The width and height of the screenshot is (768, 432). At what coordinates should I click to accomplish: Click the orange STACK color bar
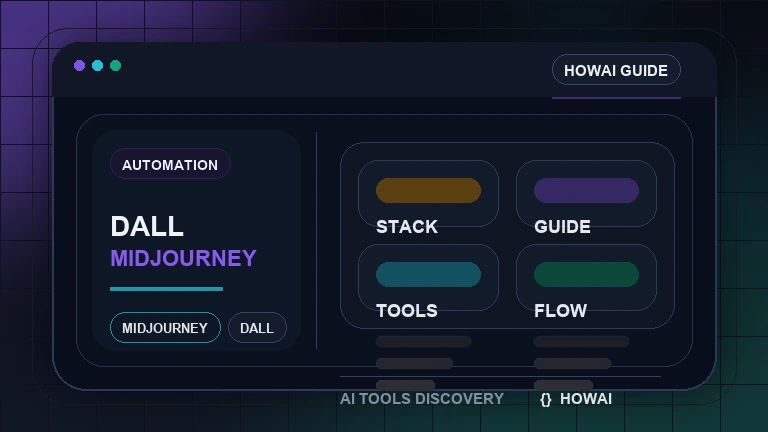pos(429,191)
